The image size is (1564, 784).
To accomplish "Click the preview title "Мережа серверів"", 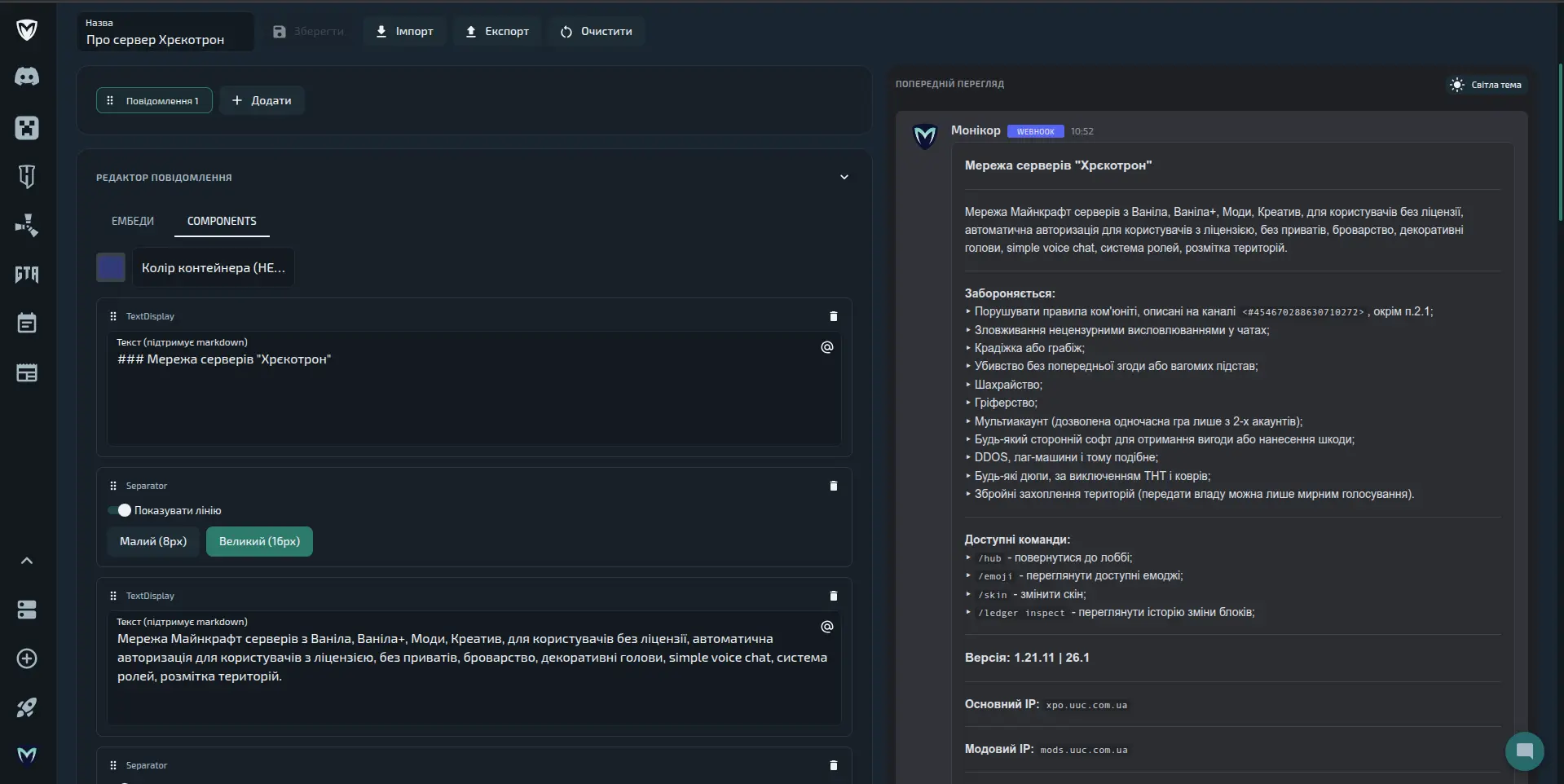I will coord(1058,165).
